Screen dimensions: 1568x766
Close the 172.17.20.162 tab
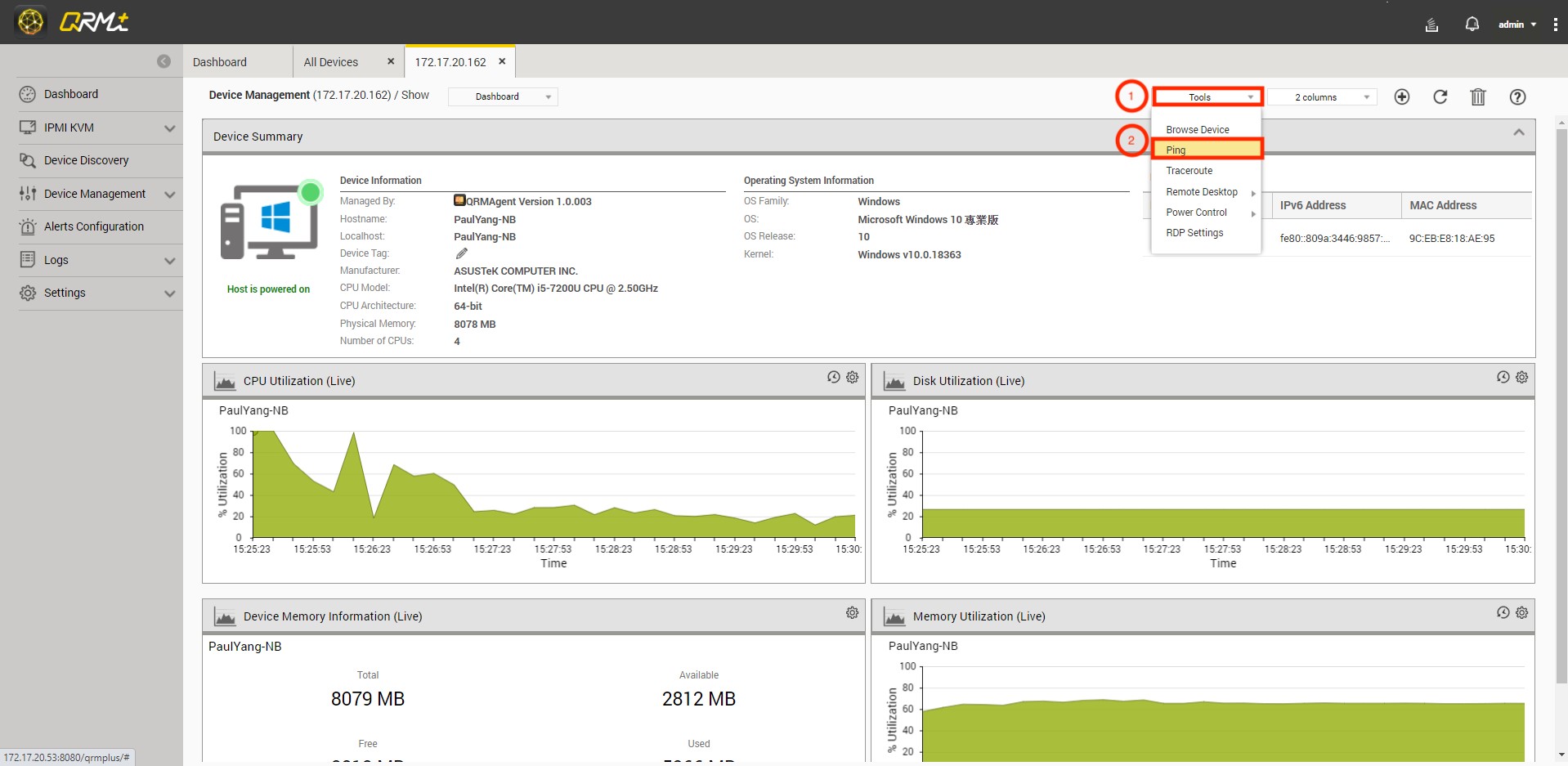pos(502,61)
